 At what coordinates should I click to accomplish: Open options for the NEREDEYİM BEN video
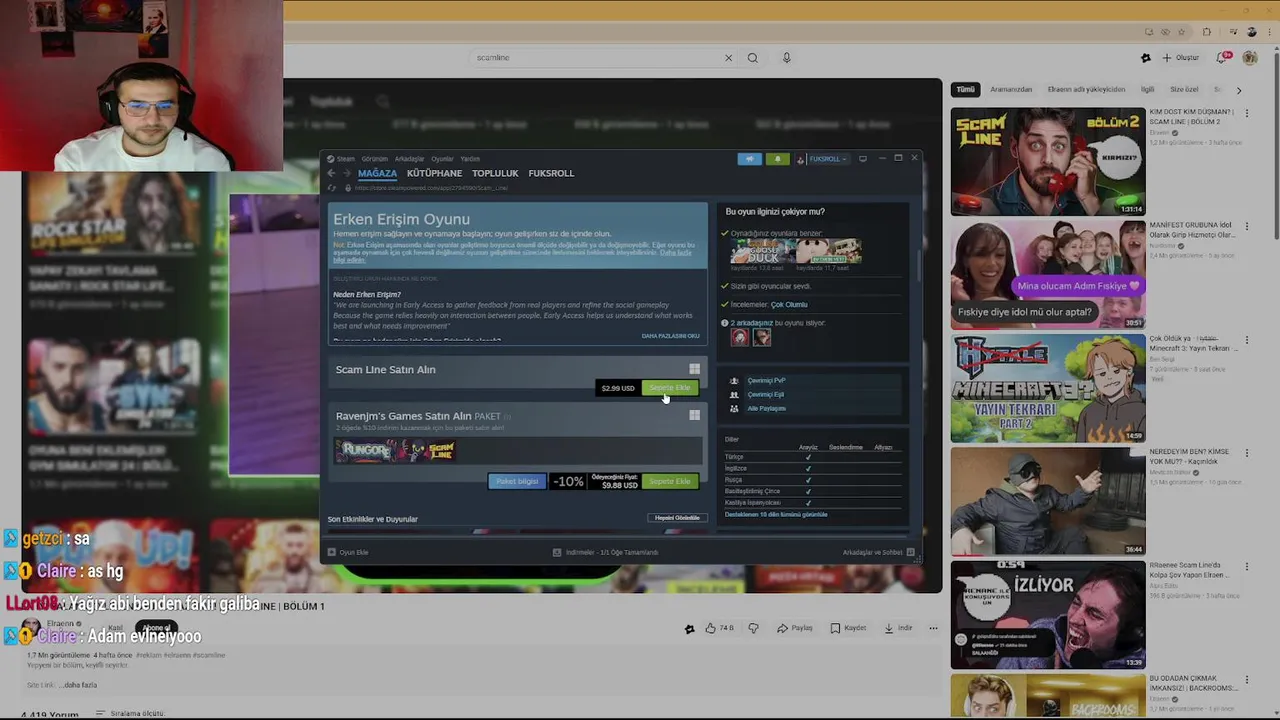click(1247, 453)
